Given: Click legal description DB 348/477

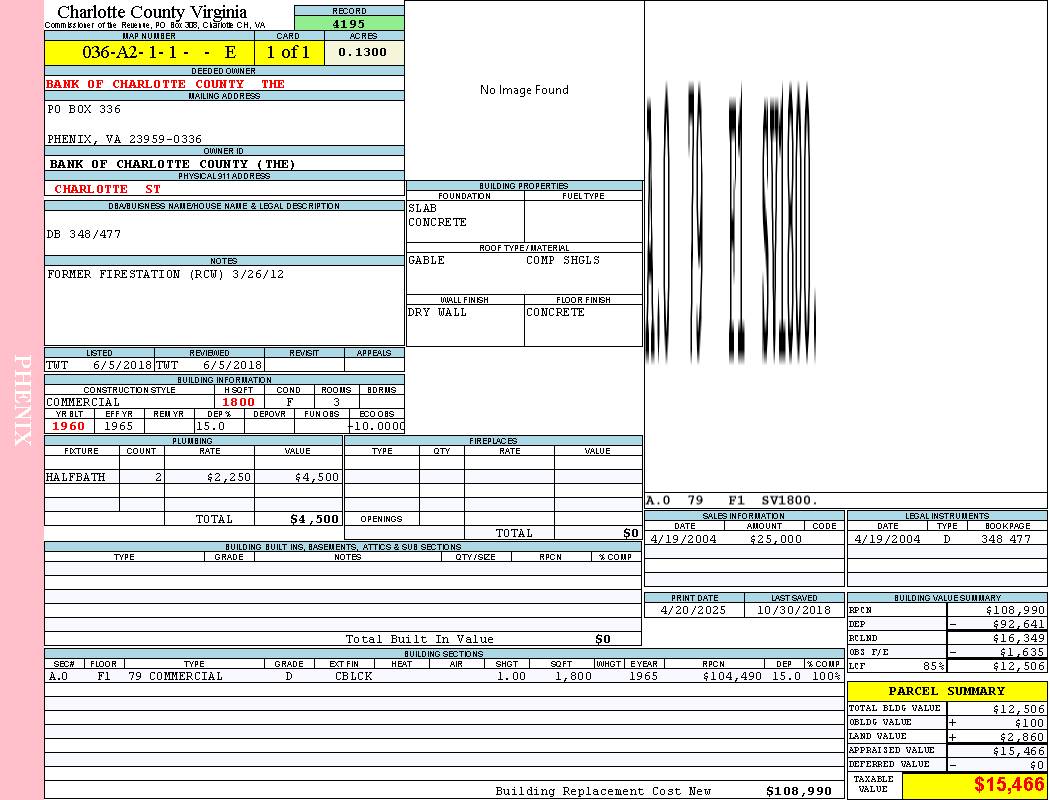Looking at the screenshot, I should point(84,234).
